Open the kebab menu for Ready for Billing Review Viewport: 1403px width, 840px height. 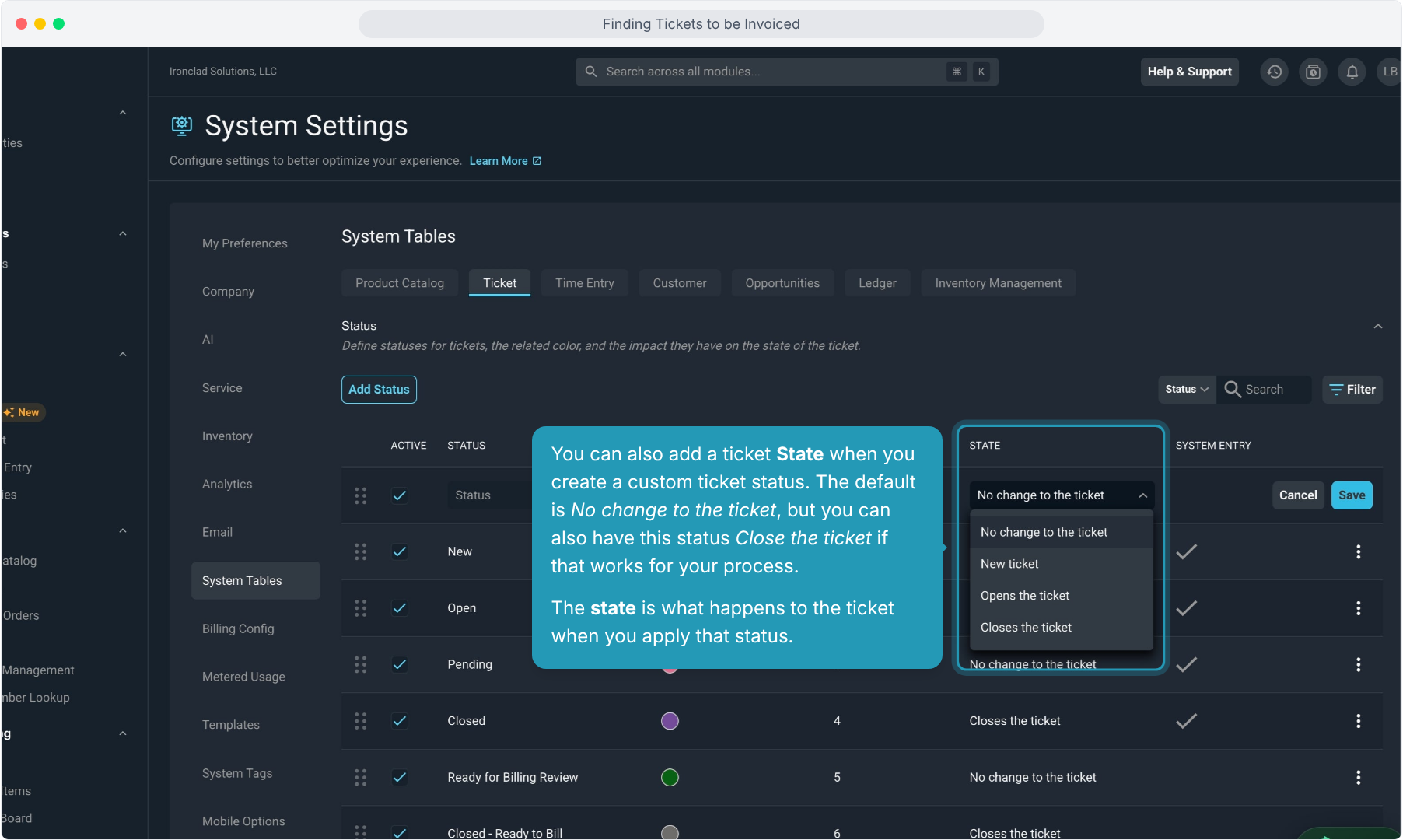coord(1358,777)
